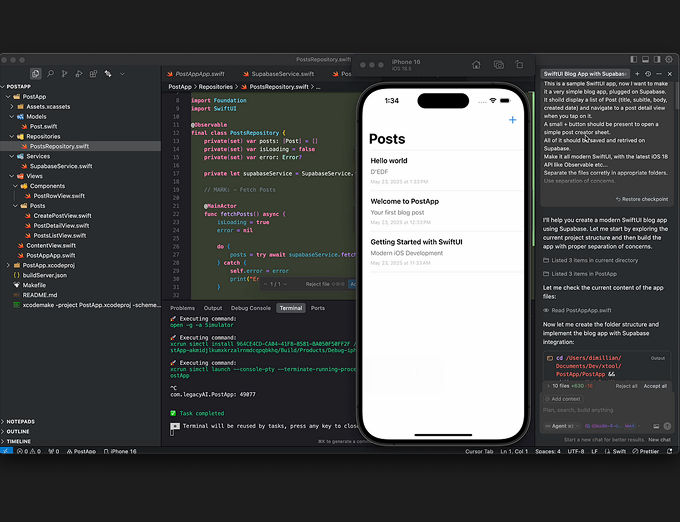The height and width of the screenshot is (522, 680).
Task: Switch to the Problems panel tab
Action: pos(182,308)
